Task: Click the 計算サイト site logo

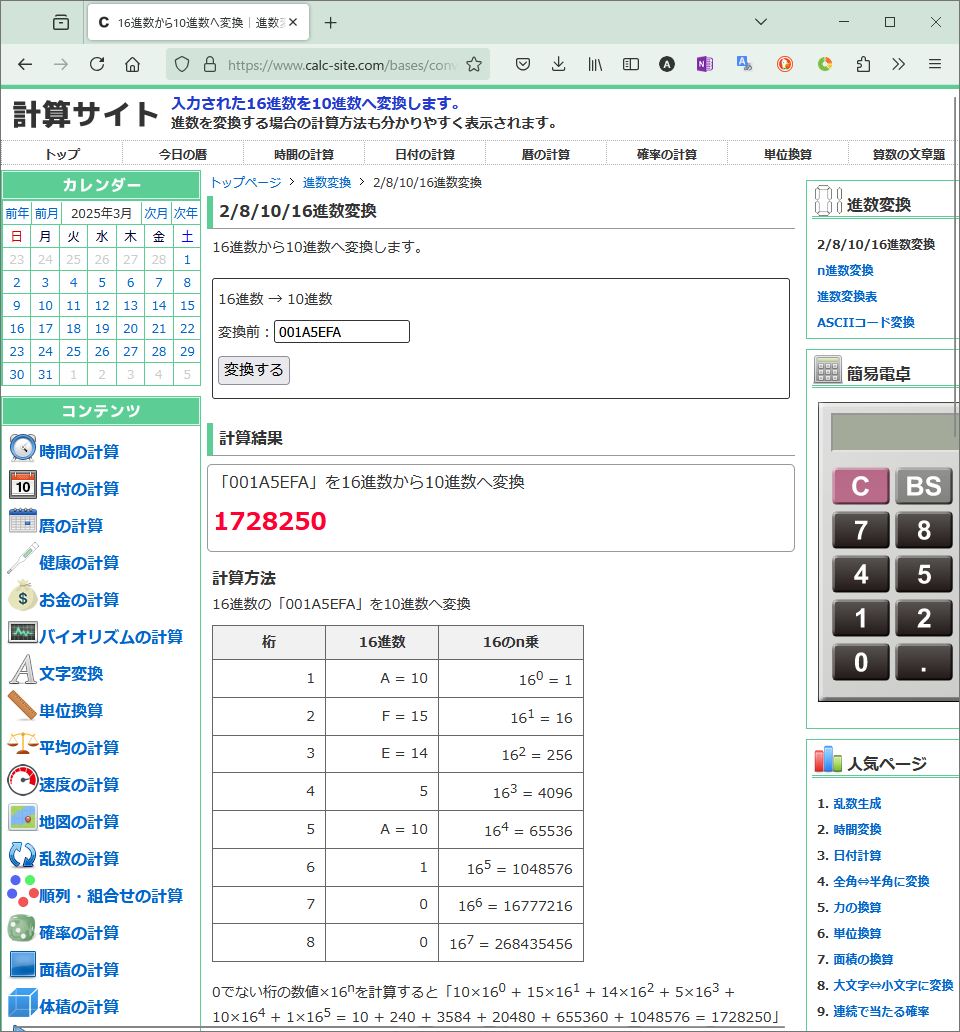Action: click(x=86, y=115)
